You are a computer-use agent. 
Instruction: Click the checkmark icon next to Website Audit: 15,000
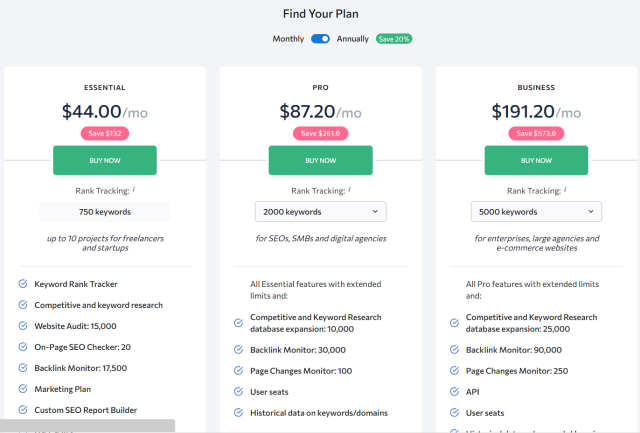pos(23,326)
